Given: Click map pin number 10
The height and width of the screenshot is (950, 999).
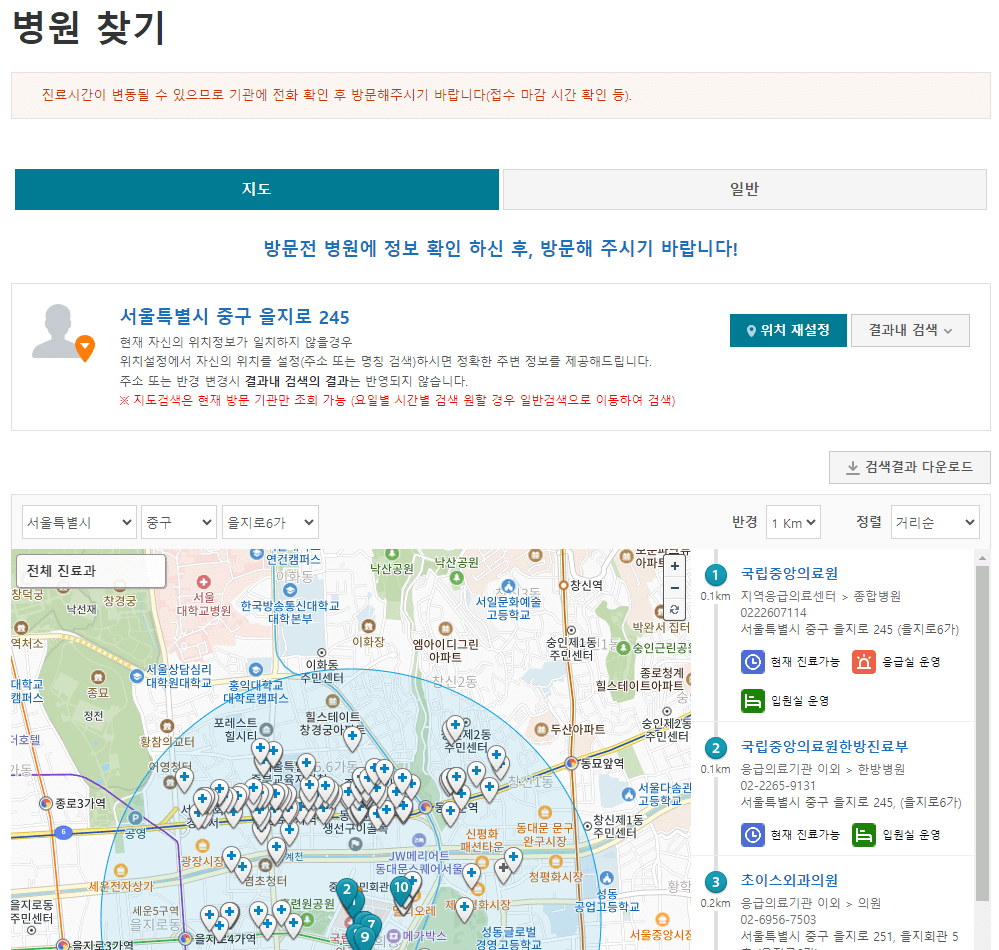Looking at the screenshot, I should (401, 888).
